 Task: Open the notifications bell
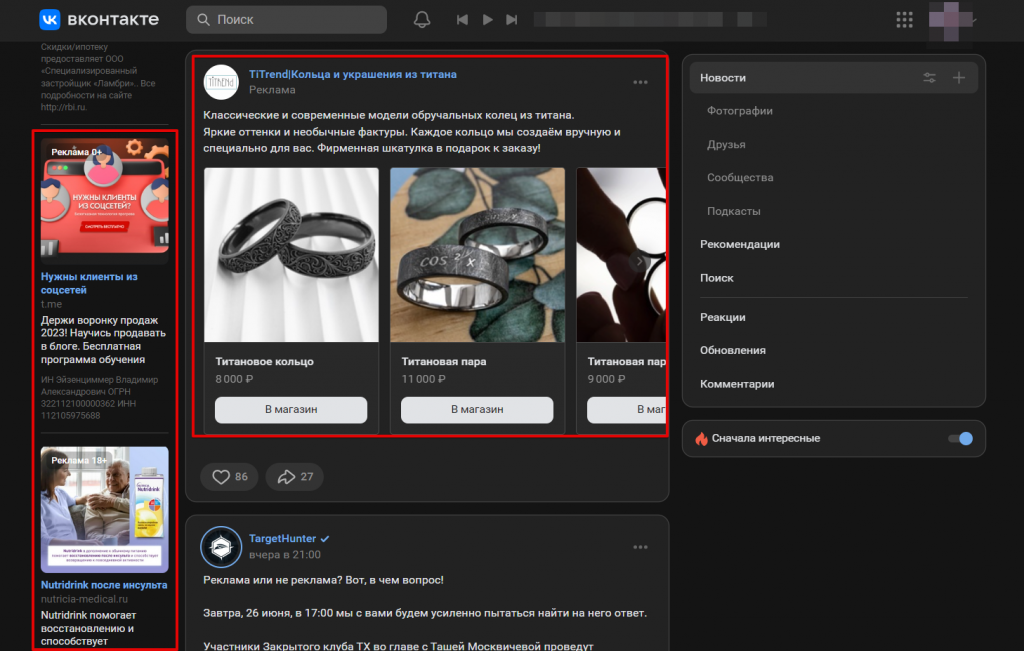pyautogui.click(x=422, y=20)
